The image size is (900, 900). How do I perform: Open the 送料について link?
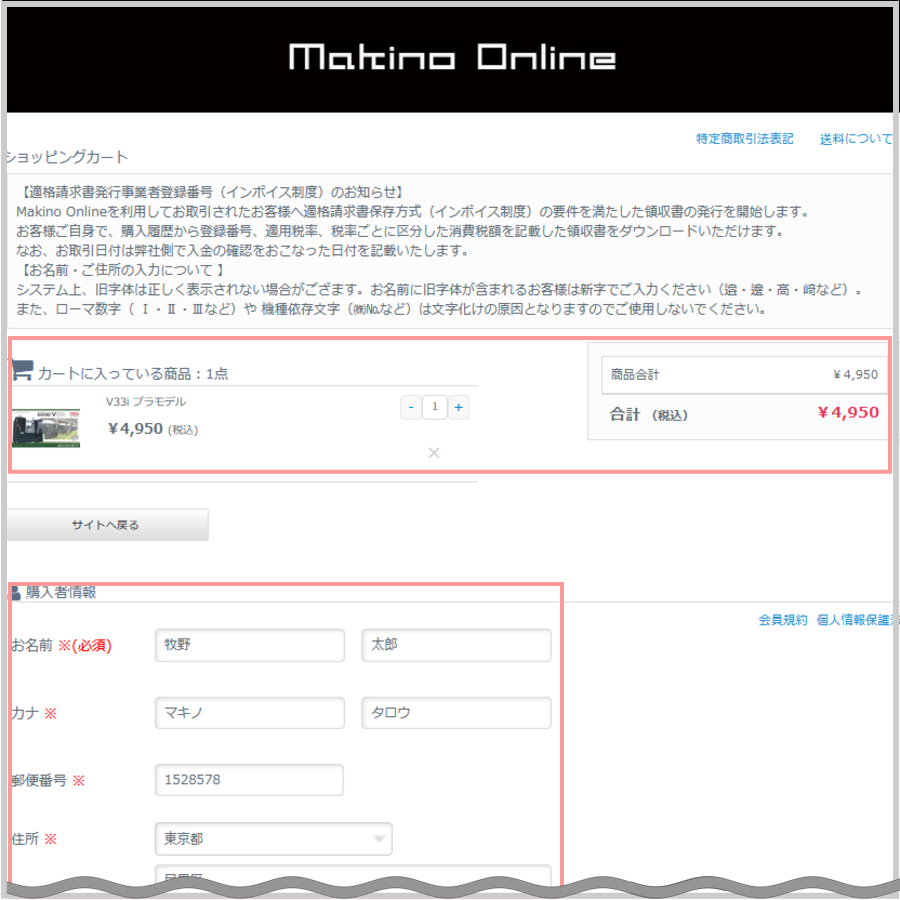coord(856,139)
